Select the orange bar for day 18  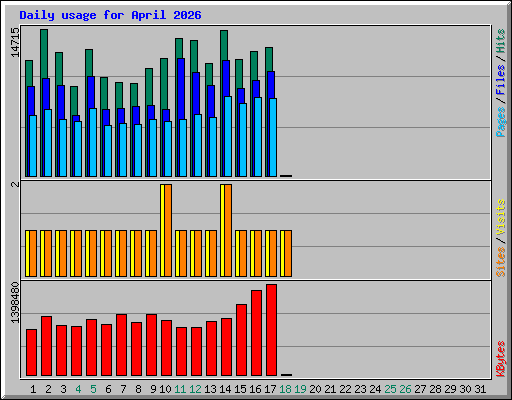click(x=288, y=253)
